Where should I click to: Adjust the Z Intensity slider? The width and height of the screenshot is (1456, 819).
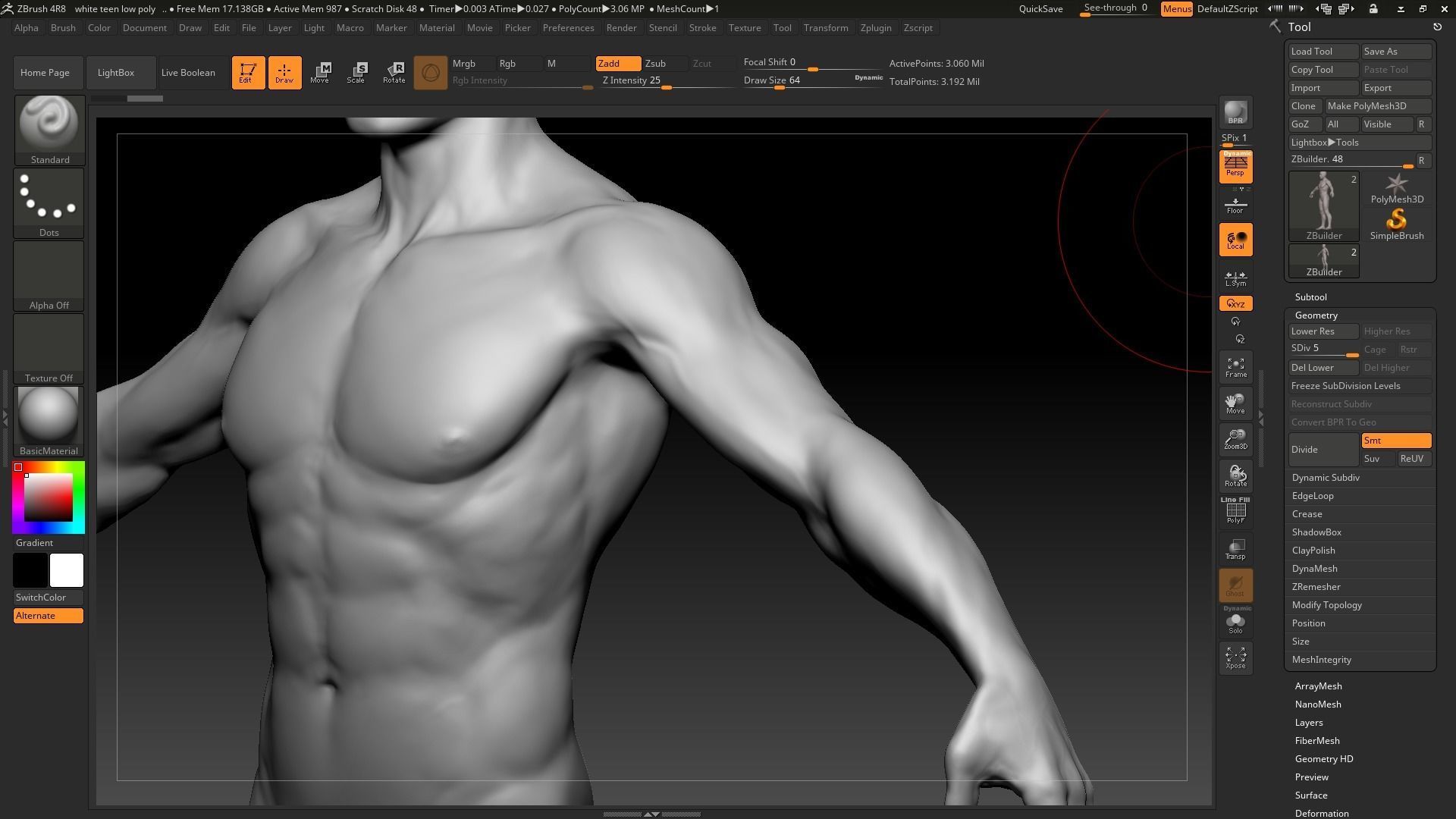(x=669, y=80)
